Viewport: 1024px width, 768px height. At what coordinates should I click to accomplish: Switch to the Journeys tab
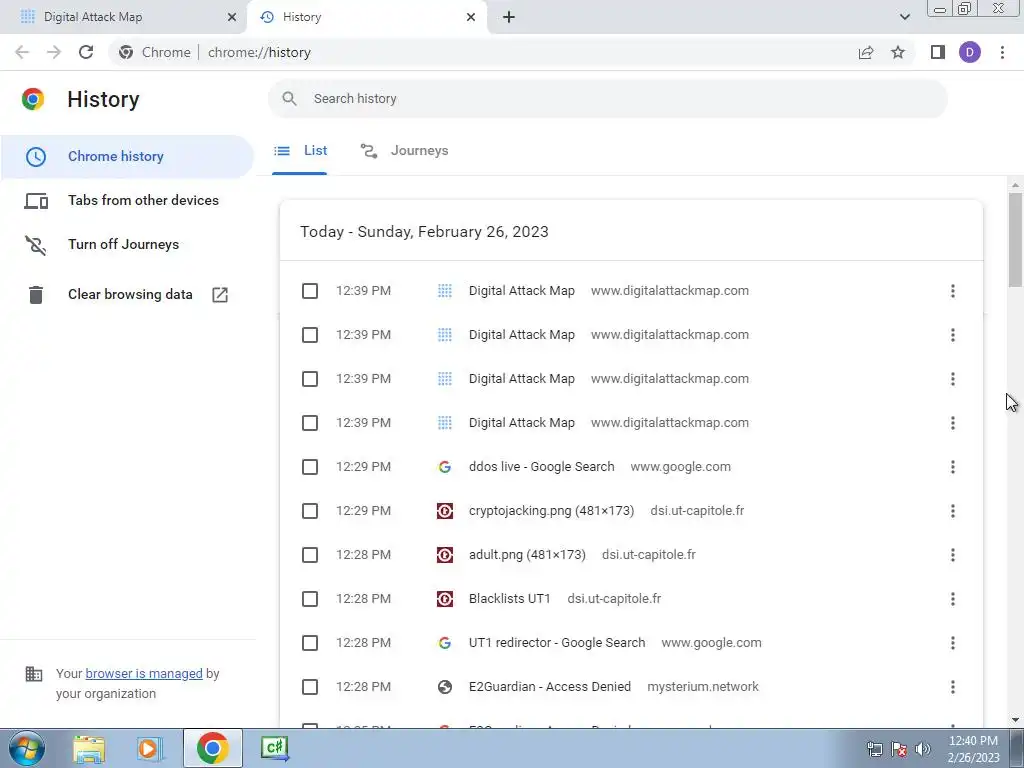pyautogui.click(x=405, y=151)
